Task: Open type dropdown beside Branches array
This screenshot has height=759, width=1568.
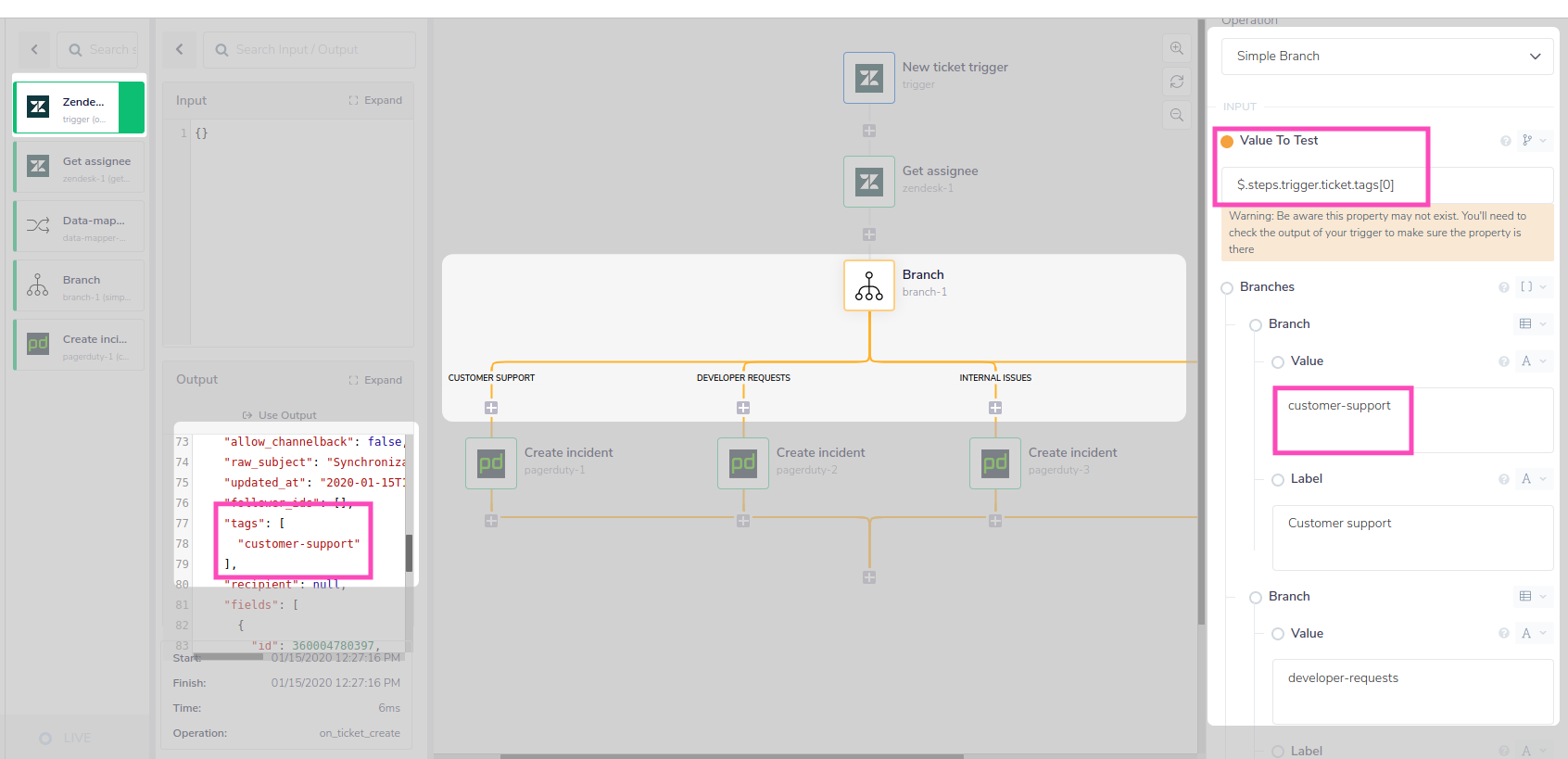Action: (1533, 287)
